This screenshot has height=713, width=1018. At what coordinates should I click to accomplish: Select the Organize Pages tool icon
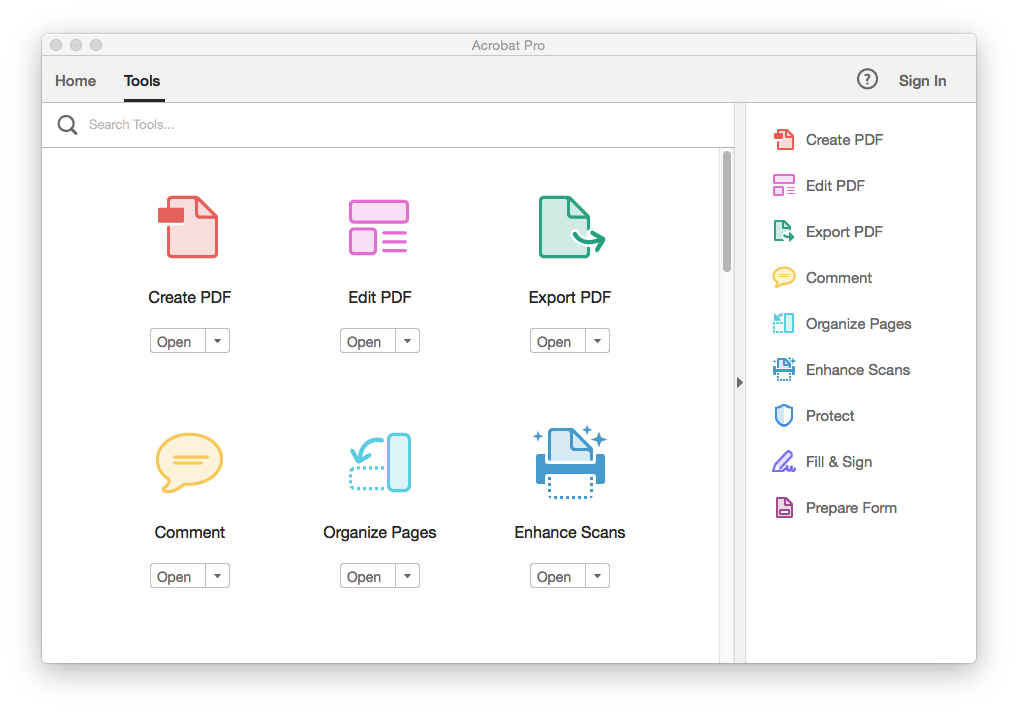pyautogui.click(x=379, y=462)
